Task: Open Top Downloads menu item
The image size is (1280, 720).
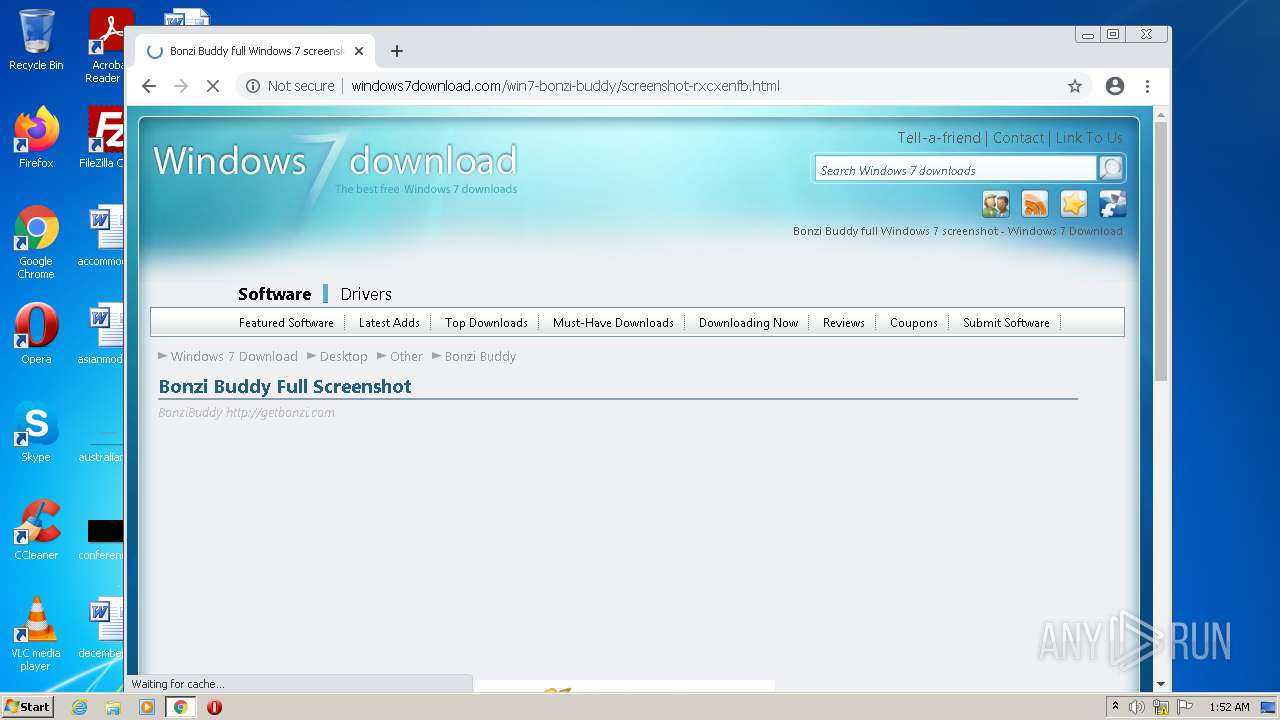Action: pos(486,323)
